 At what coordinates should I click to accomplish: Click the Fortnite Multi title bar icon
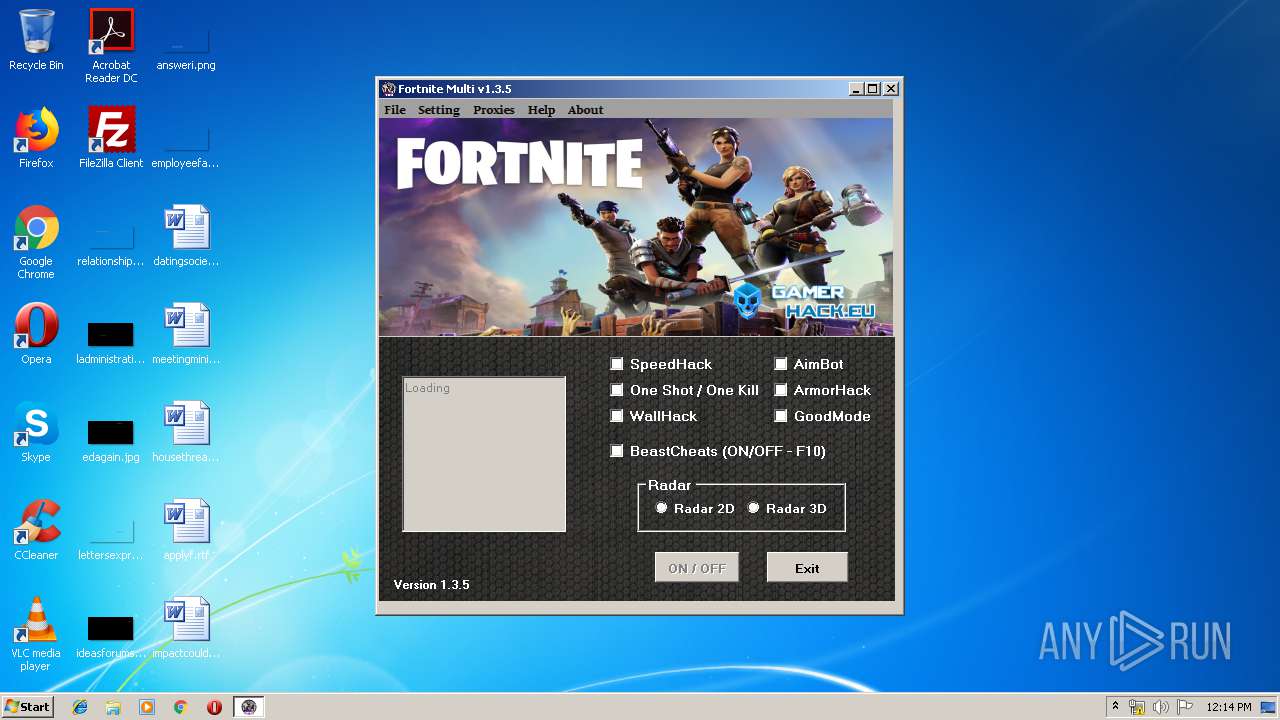(389, 89)
